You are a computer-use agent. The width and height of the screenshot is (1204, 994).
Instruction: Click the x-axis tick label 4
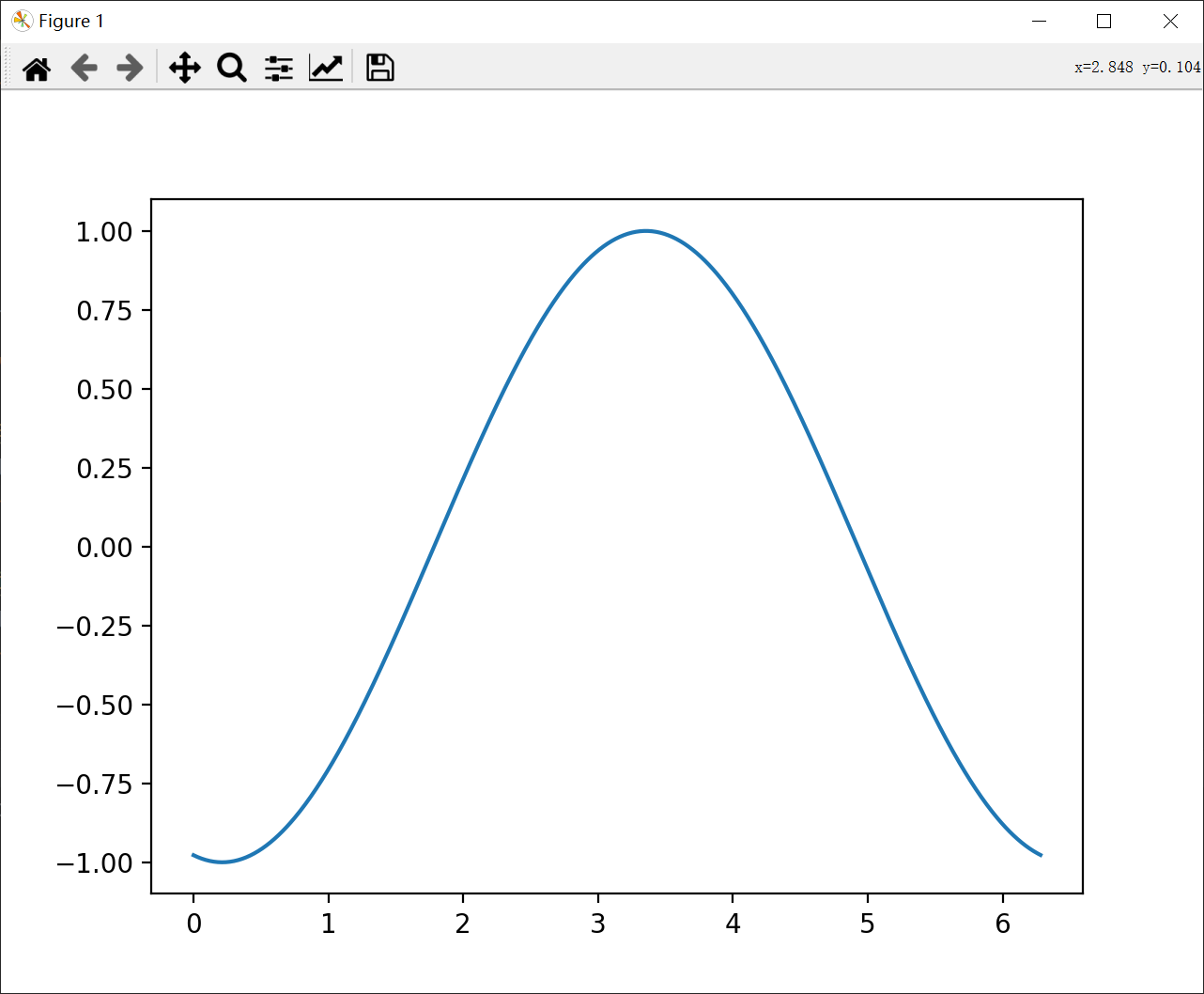tap(733, 924)
